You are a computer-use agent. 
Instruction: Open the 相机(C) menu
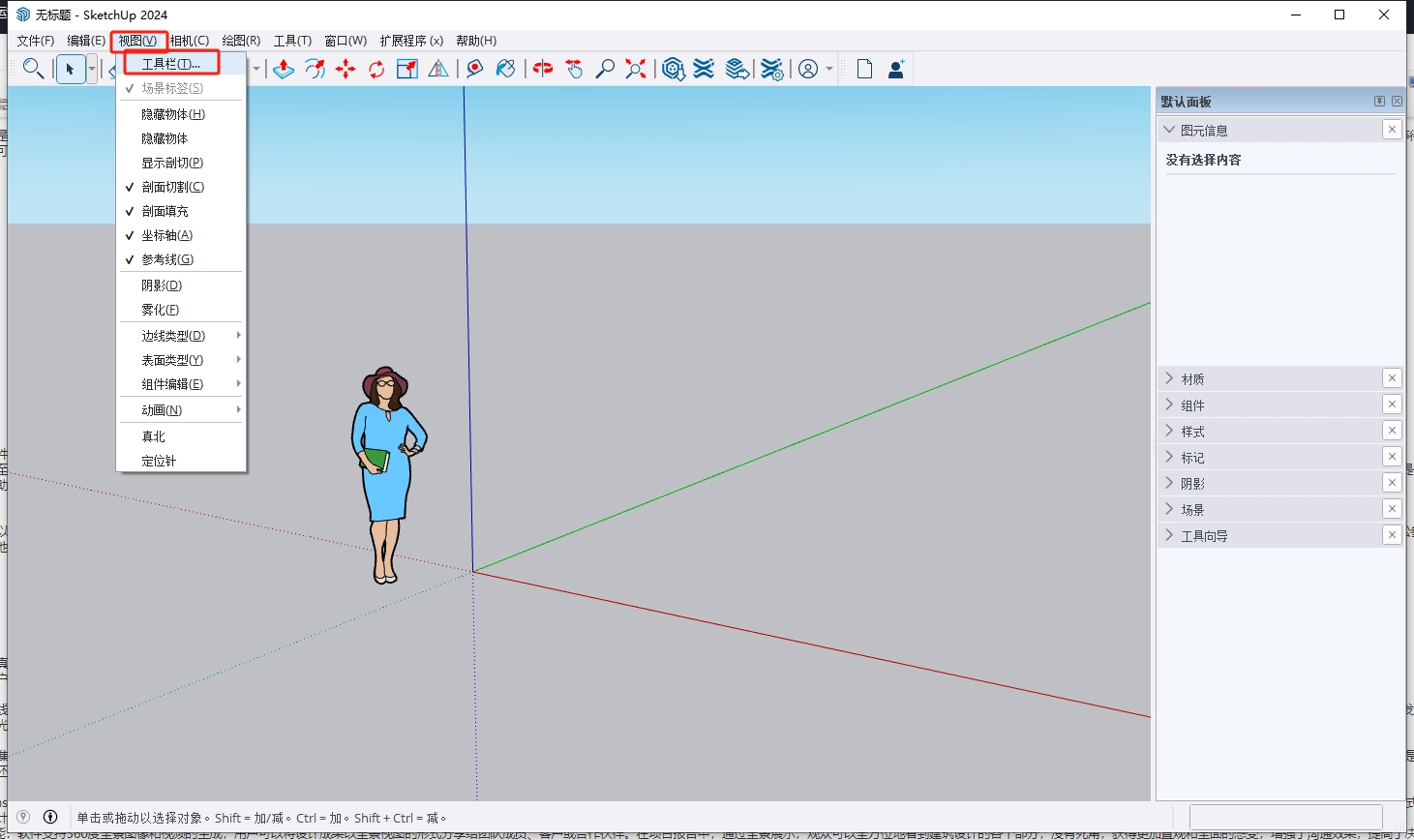pyautogui.click(x=189, y=41)
